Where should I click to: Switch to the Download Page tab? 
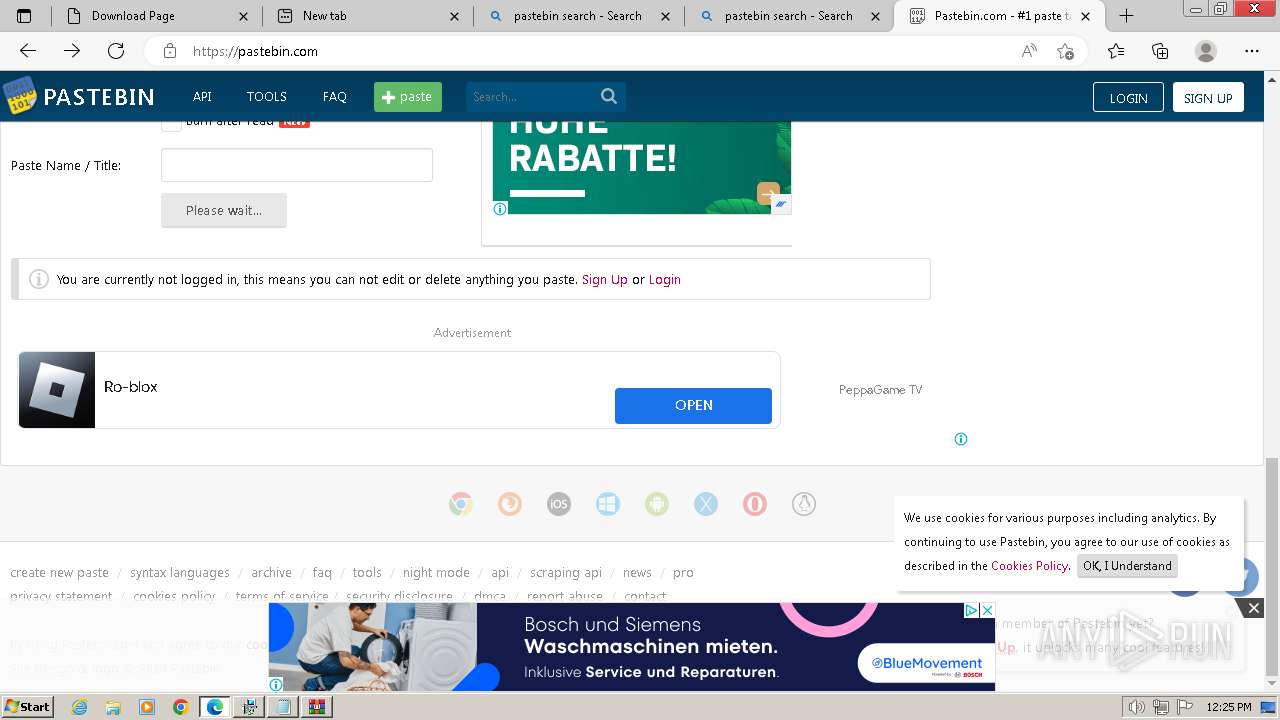click(155, 16)
